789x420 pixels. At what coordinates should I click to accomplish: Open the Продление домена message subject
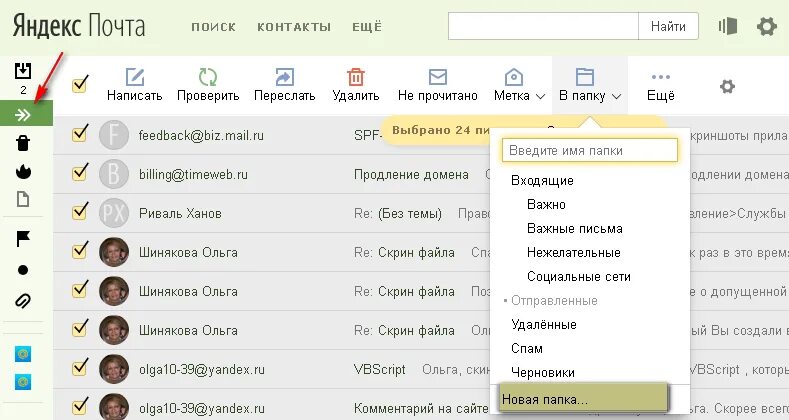411,175
